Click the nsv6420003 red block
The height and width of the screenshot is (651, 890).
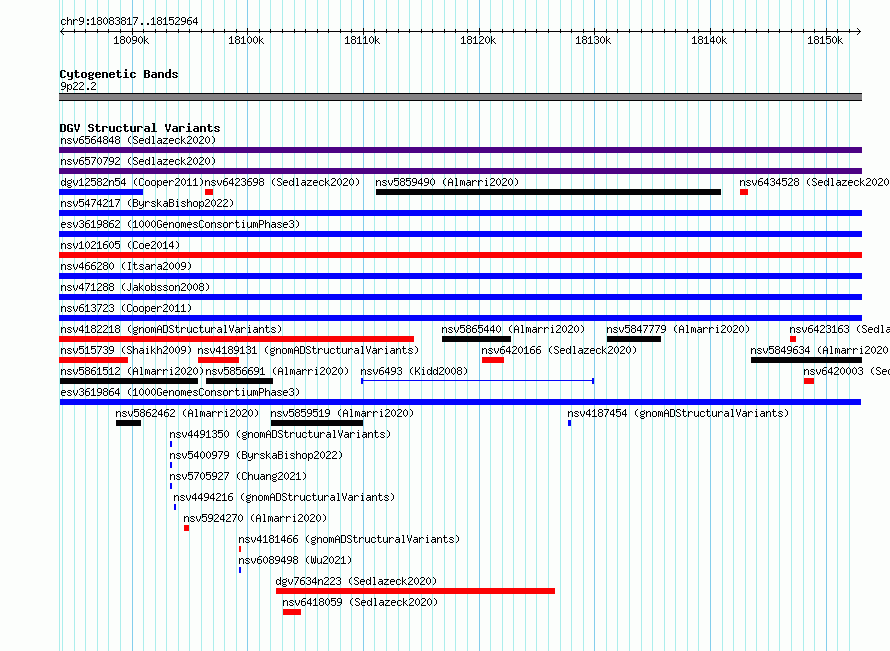pos(809,381)
